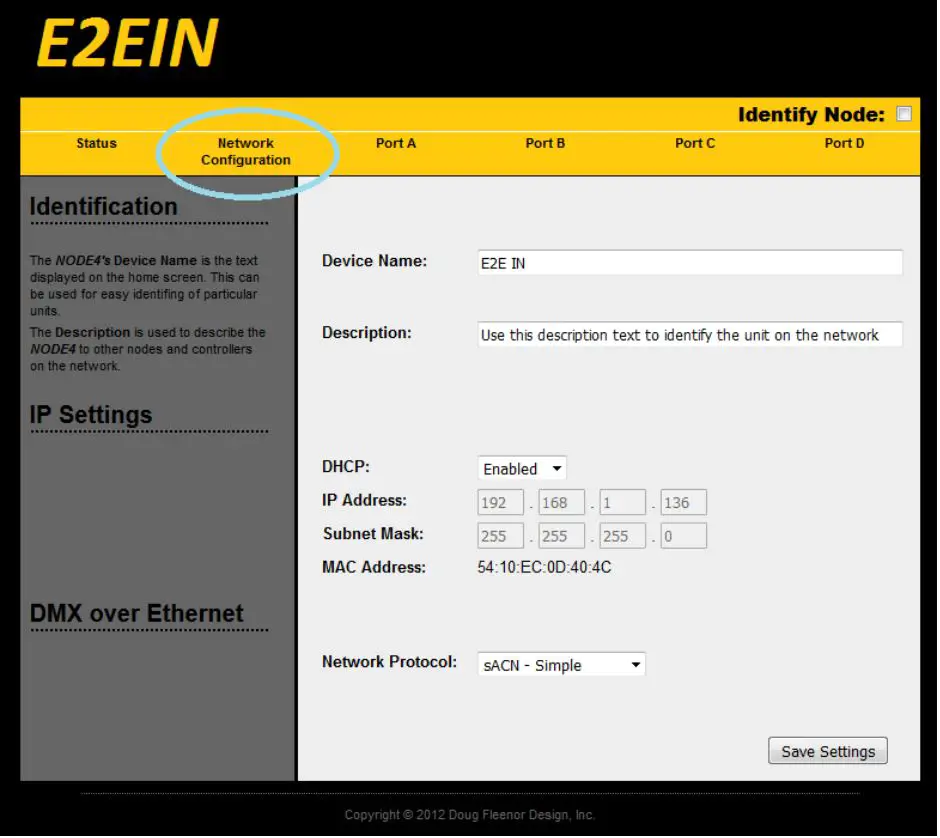The width and height of the screenshot is (940, 838).
Task: Click the Description text field
Action: (690, 334)
